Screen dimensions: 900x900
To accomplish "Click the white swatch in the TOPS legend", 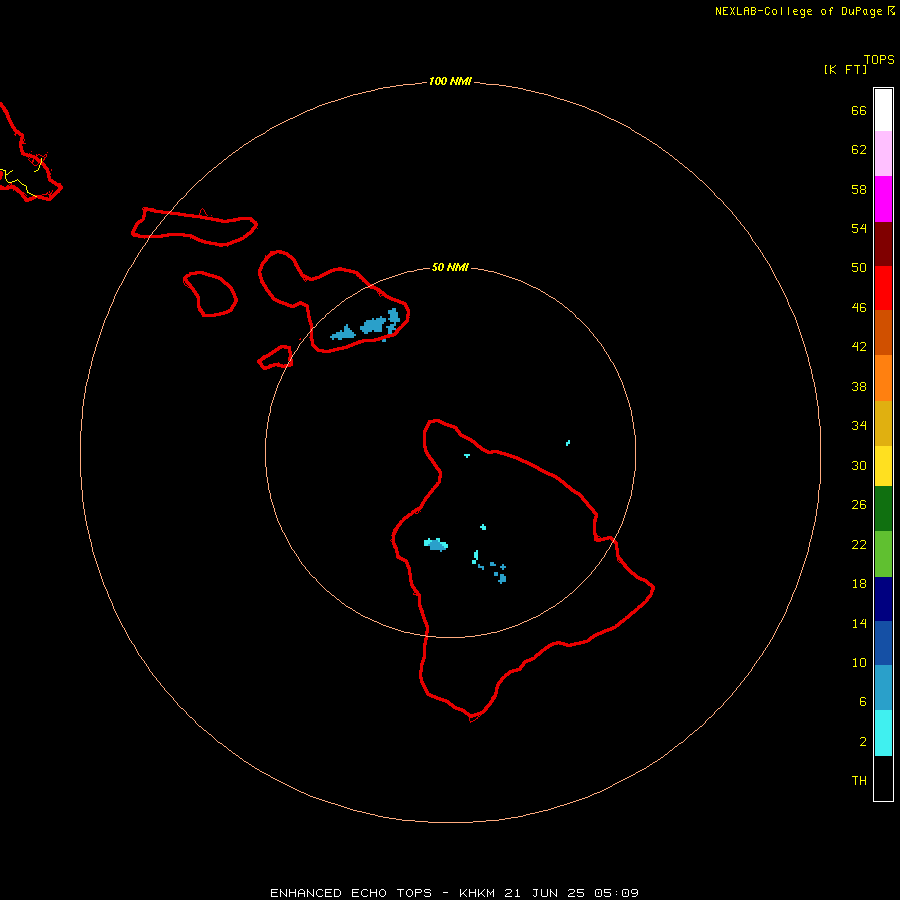I will (883, 110).
